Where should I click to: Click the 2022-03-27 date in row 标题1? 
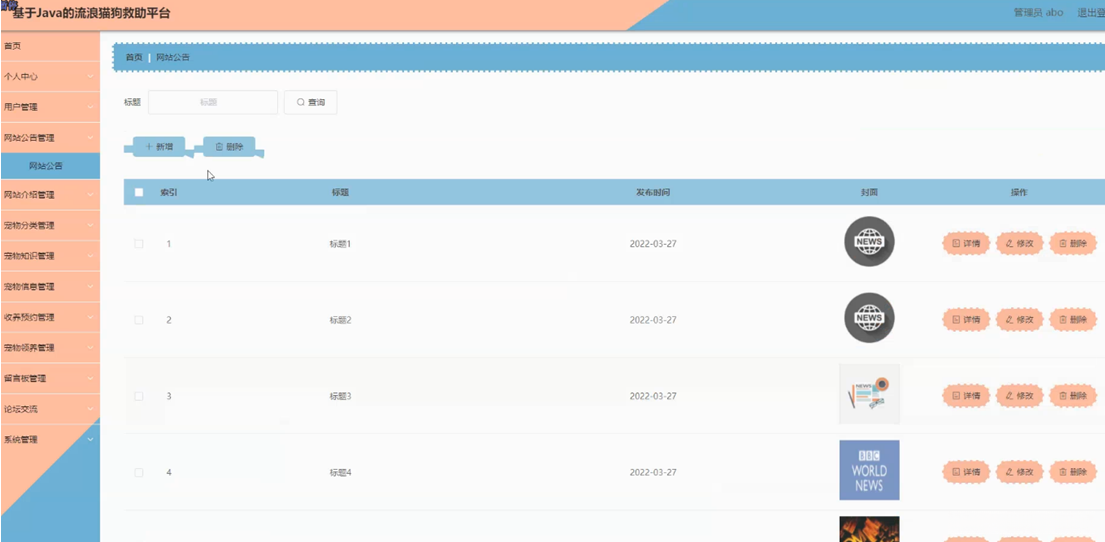tap(653, 244)
